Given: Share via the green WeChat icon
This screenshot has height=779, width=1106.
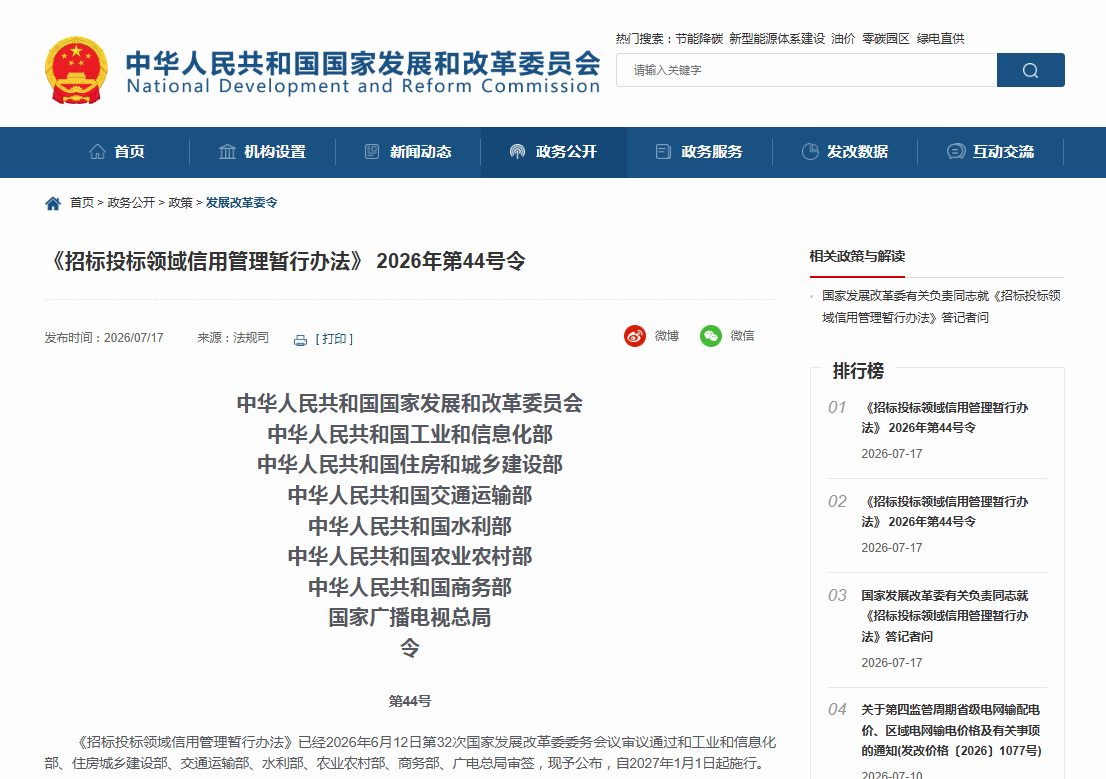Looking at the screenshot, I should coord(711,336).
